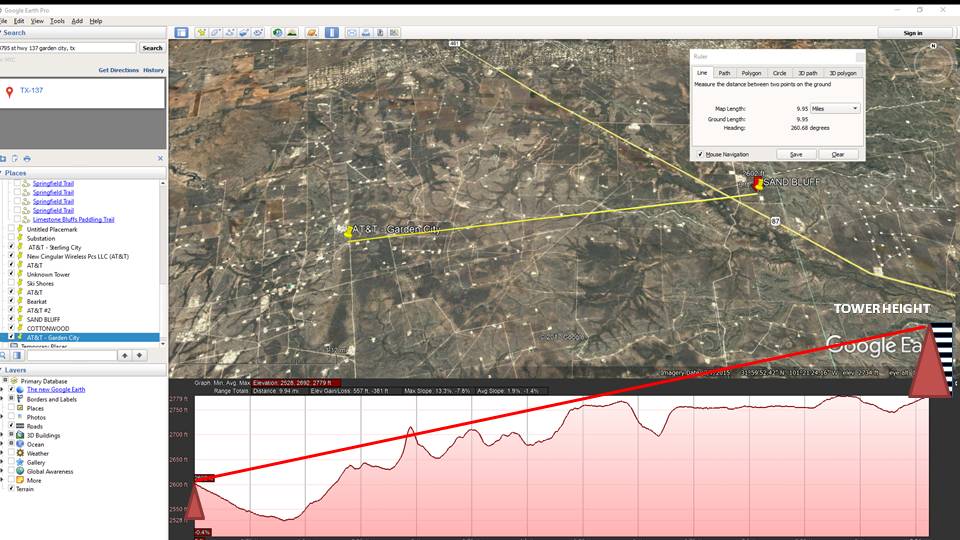Toggle Mouse Navigation checkbox in Ruler dialog

700,154
